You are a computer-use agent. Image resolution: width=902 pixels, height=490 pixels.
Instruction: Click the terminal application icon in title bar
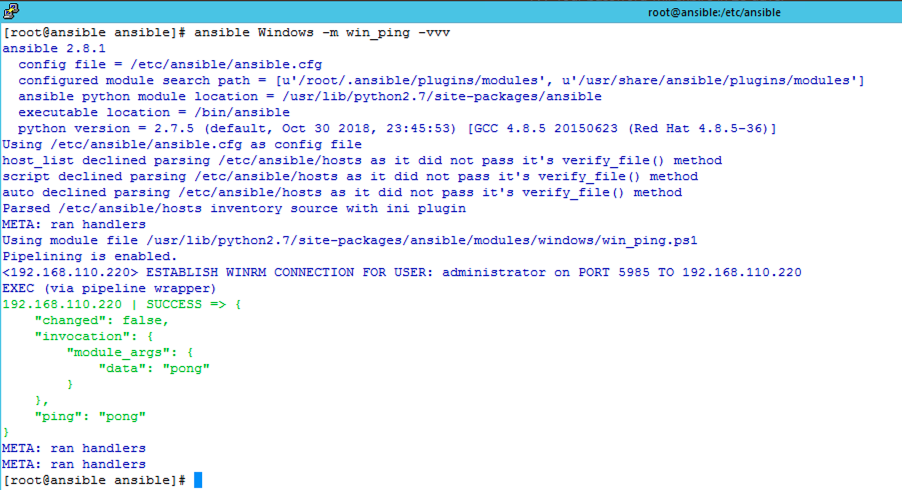point(11,12)
